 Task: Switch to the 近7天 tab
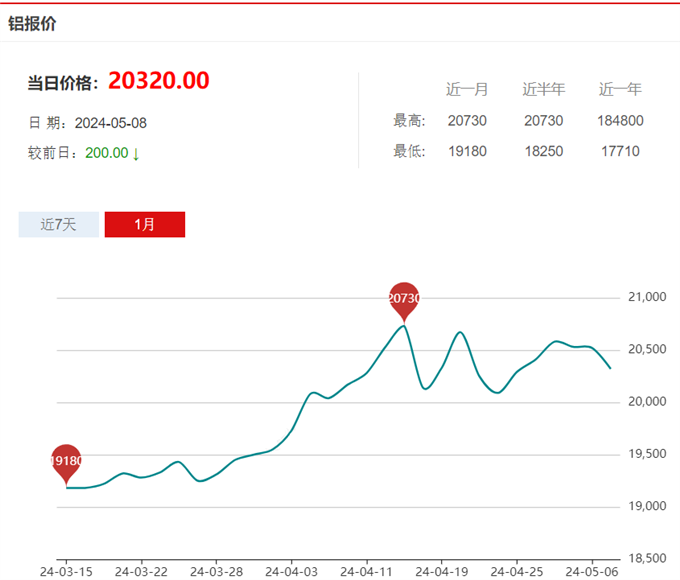[x=58, y=225]
